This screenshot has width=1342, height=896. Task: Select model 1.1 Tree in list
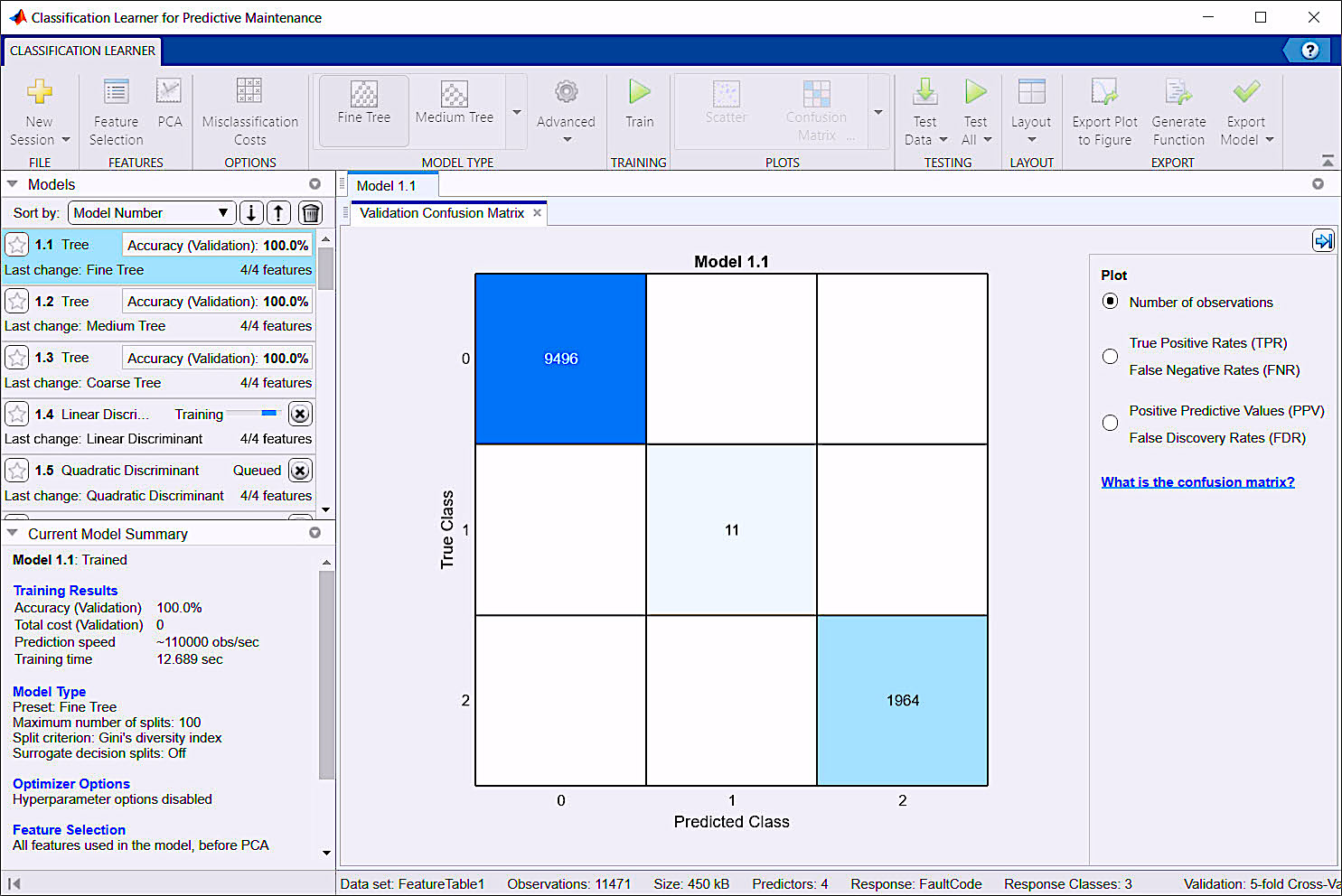(x=158, y=257)
